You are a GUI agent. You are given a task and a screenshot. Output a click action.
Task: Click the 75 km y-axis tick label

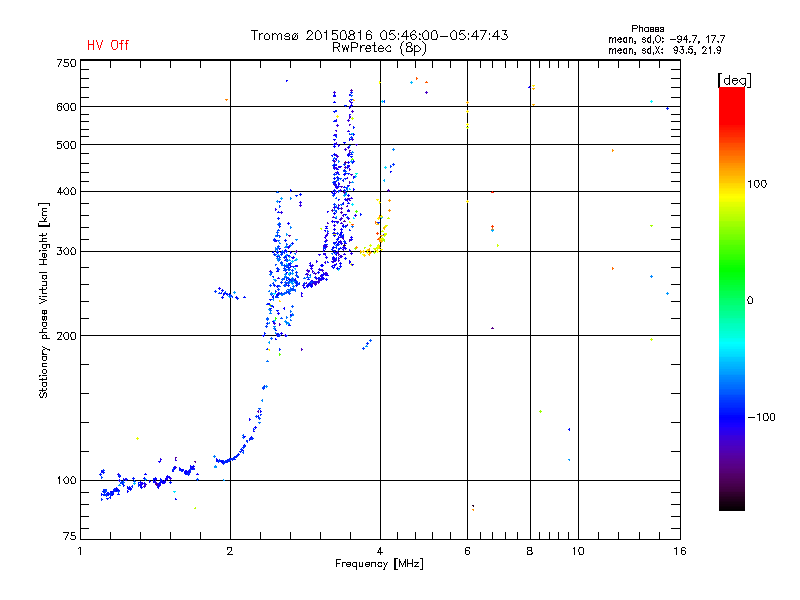(69, 536)
